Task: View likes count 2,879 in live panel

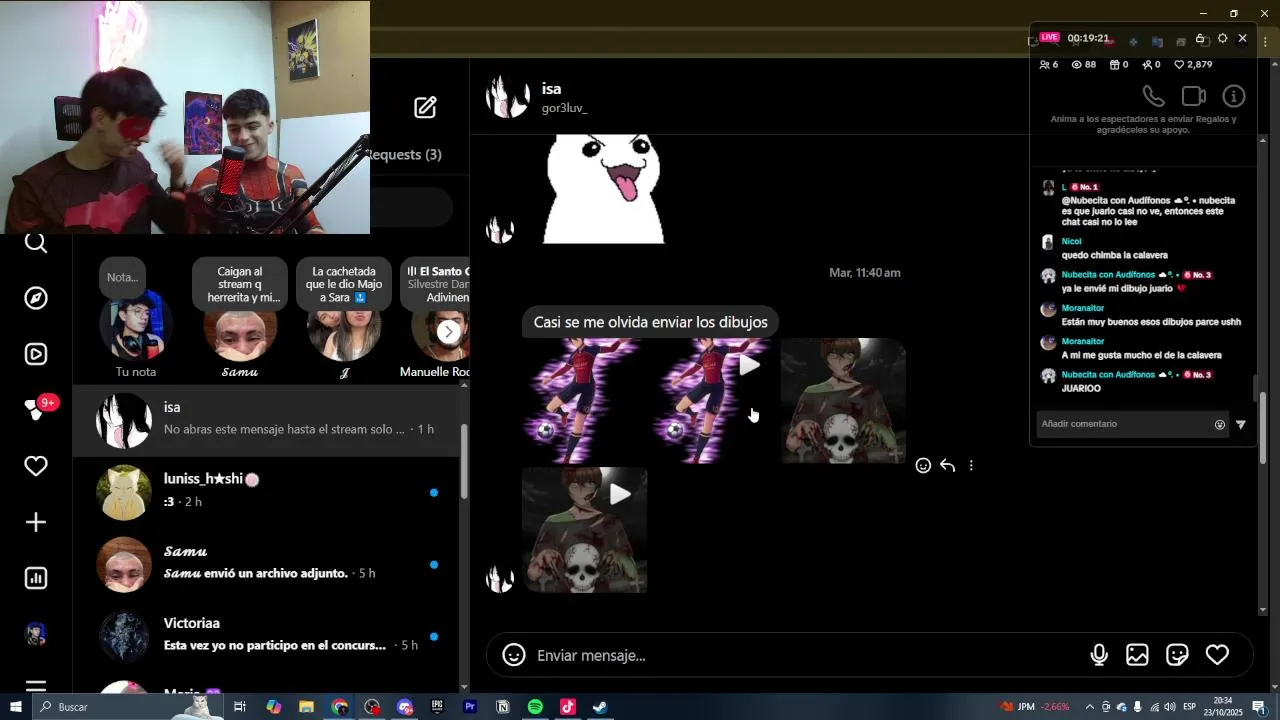Action: [x=1193, y=64]
